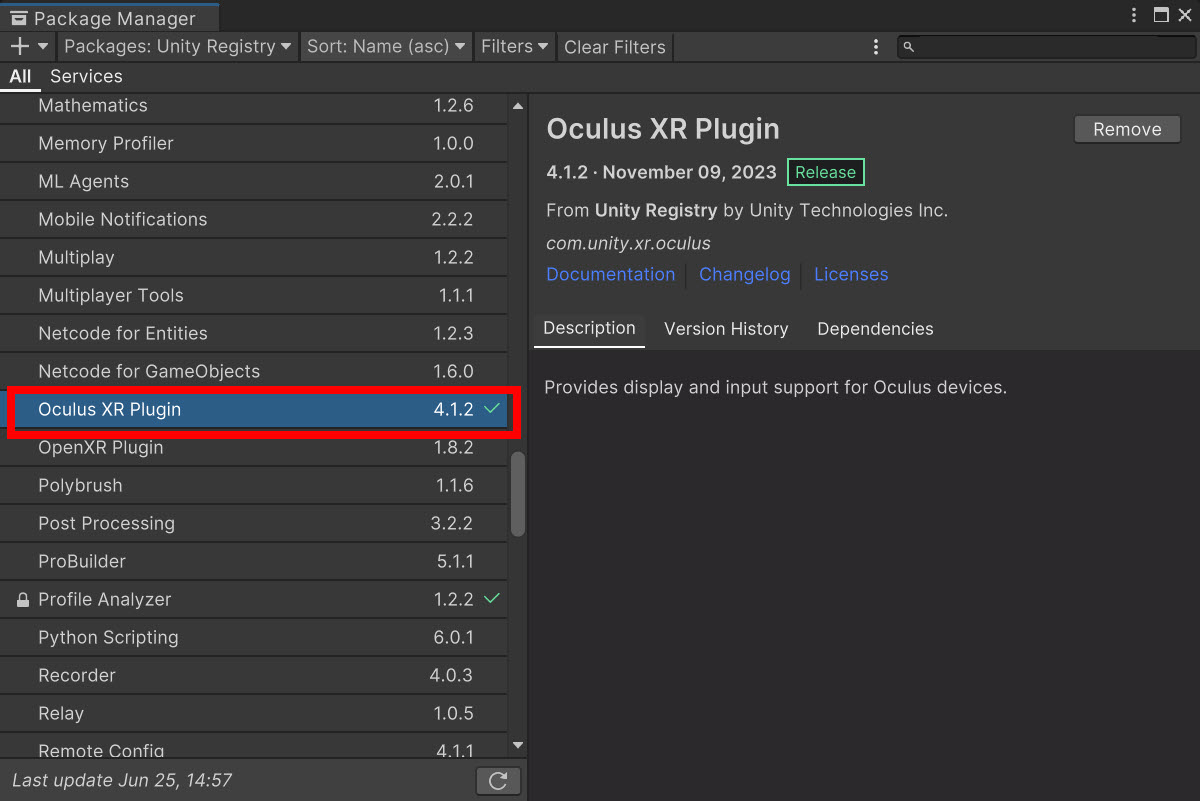Close the Package Manager window
Image resolution: width=1200 pixels, height=801 pixels.
(1185, 15)
